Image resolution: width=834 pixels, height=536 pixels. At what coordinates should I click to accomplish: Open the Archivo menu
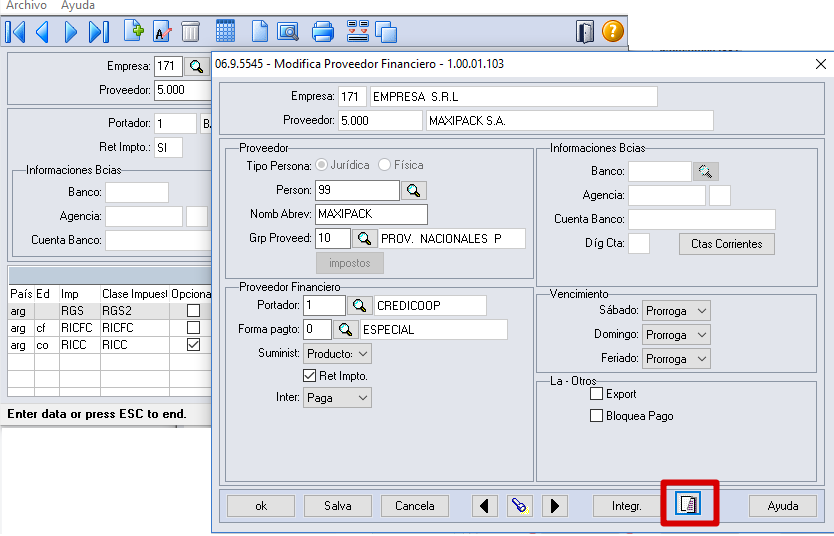click(27, 5)
